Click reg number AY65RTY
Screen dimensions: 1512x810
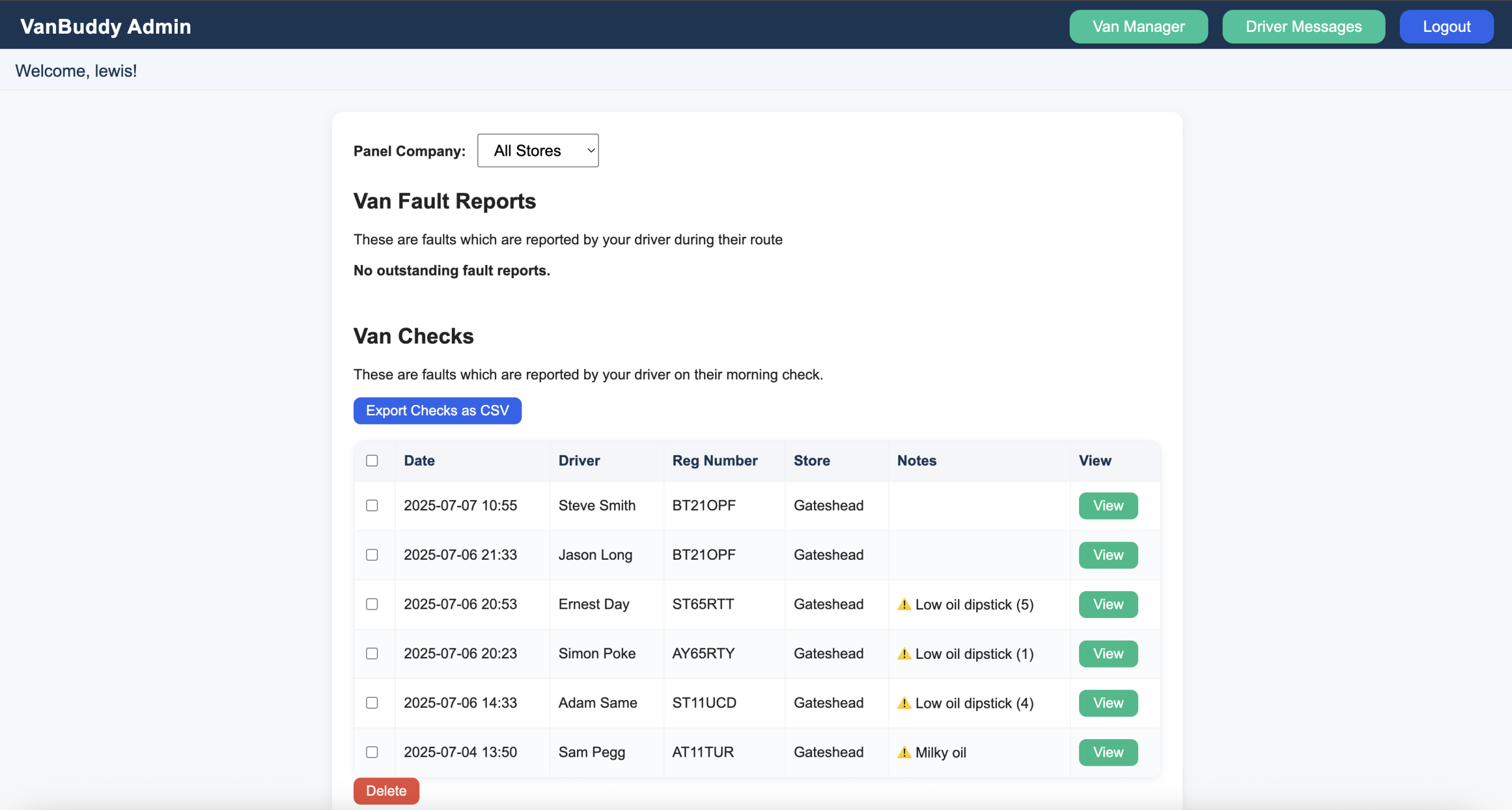point(703,654)
